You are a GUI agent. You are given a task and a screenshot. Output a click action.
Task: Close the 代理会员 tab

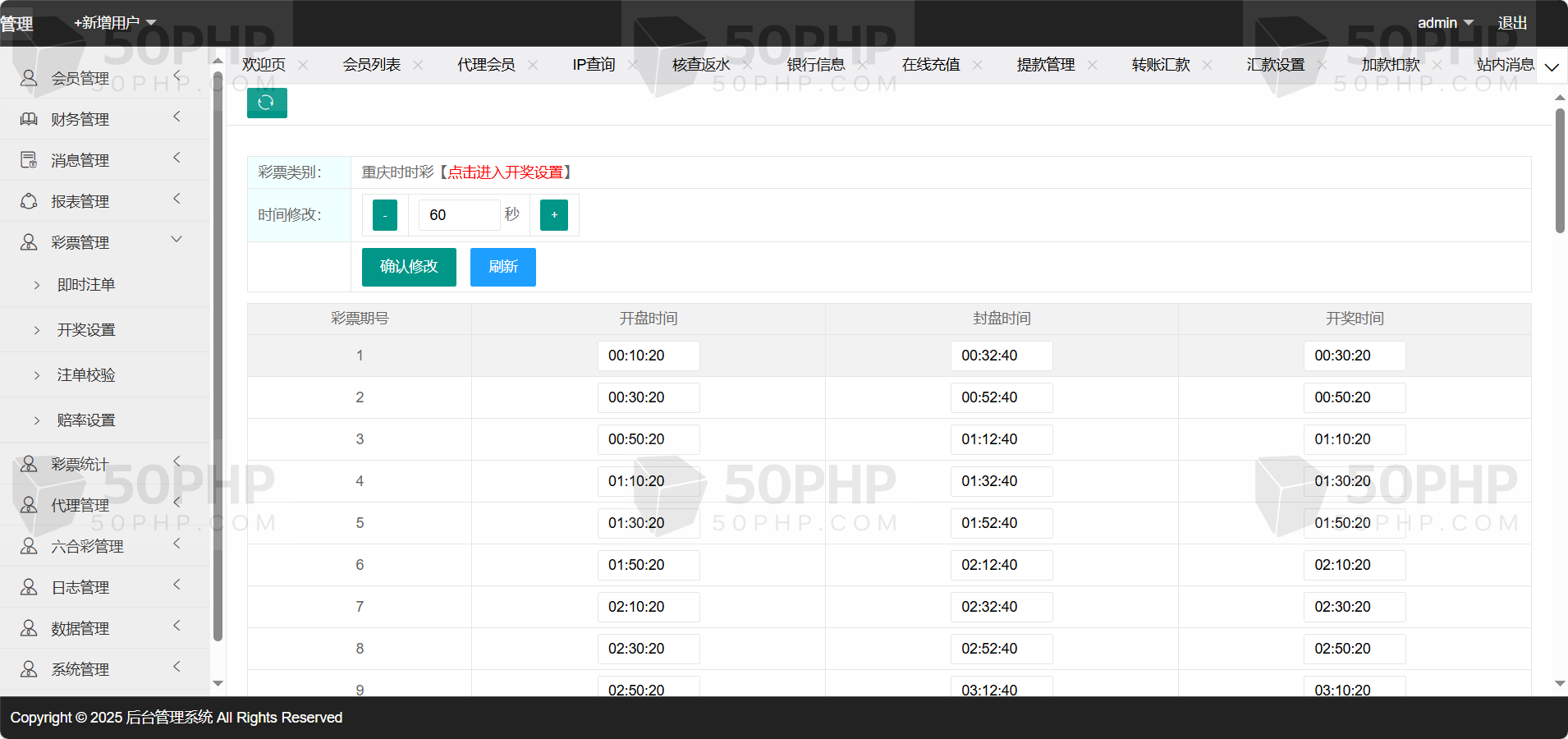pyautogui.click(x=533, y=65)
